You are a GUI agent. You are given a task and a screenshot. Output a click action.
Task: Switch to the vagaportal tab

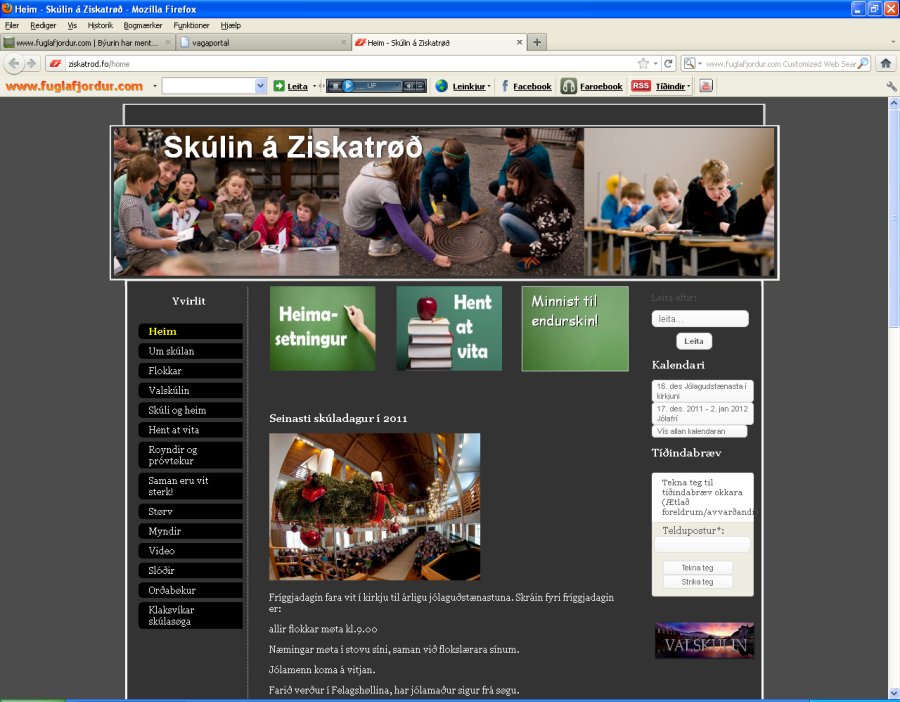(x=263, y=42)
